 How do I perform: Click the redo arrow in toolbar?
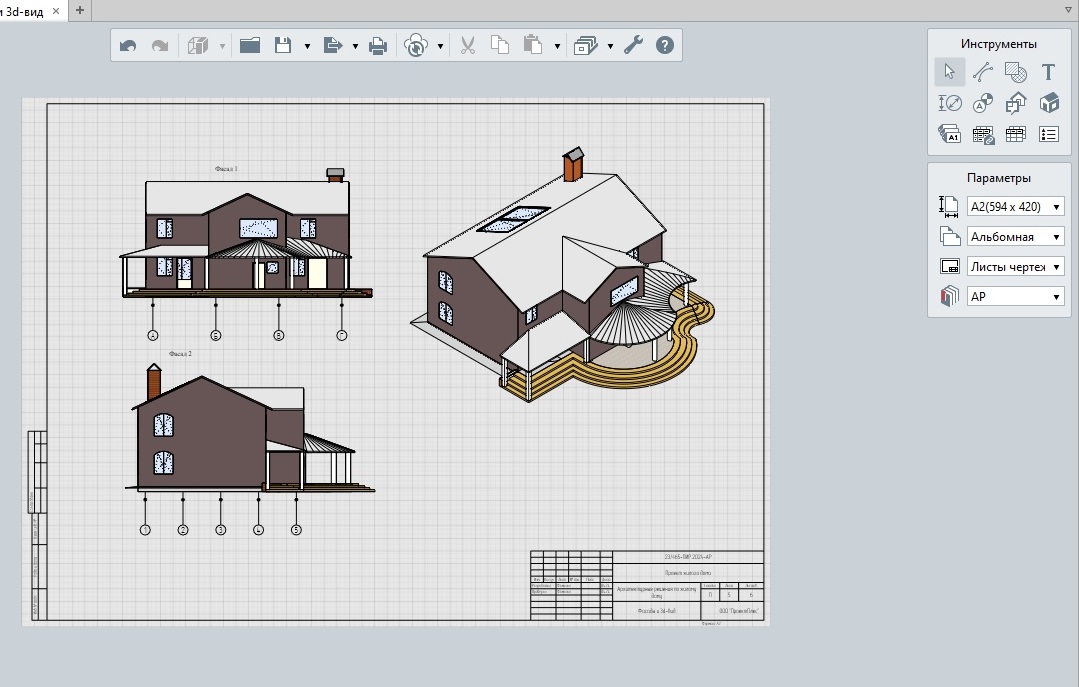[160, 46]
